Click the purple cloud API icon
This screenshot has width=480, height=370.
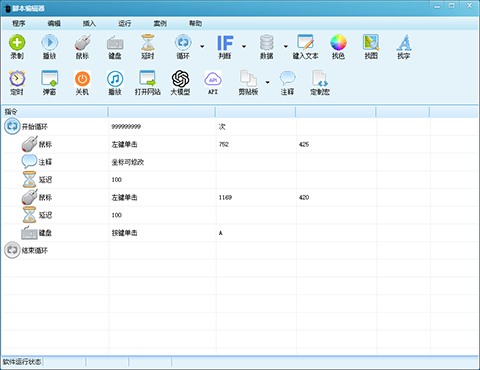213,79
